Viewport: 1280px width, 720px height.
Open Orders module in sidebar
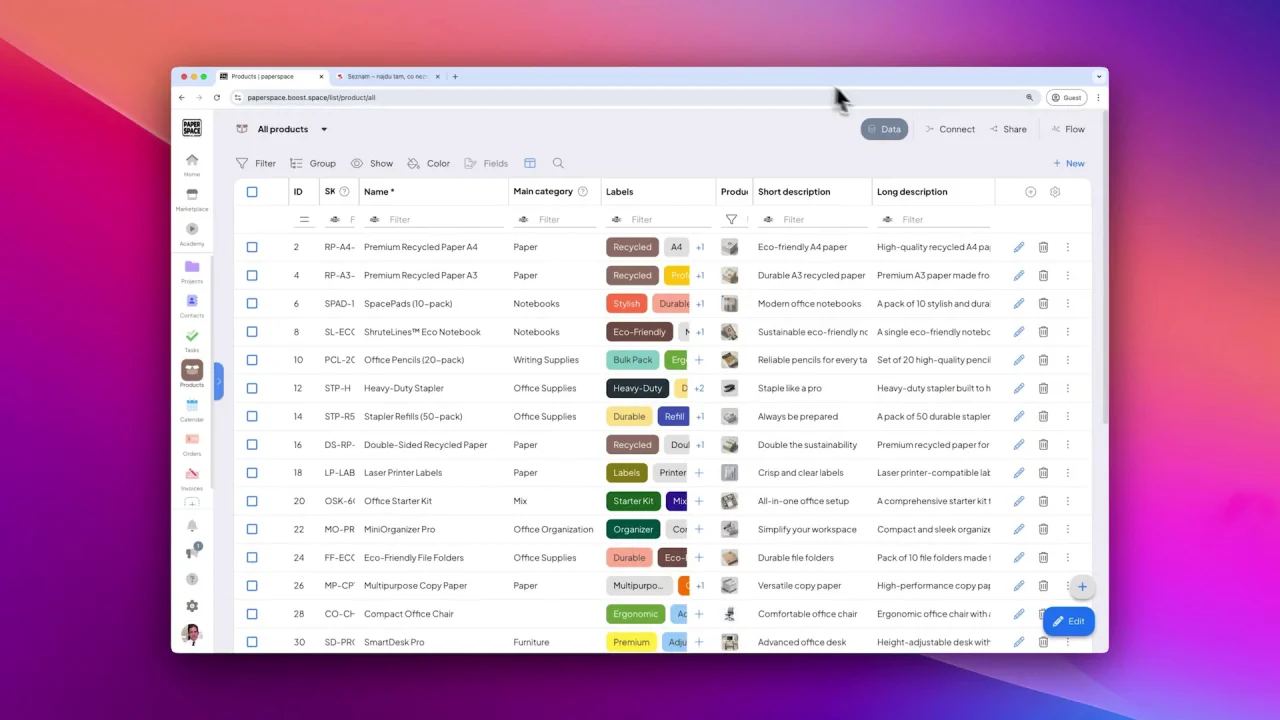tap(192, 444)
